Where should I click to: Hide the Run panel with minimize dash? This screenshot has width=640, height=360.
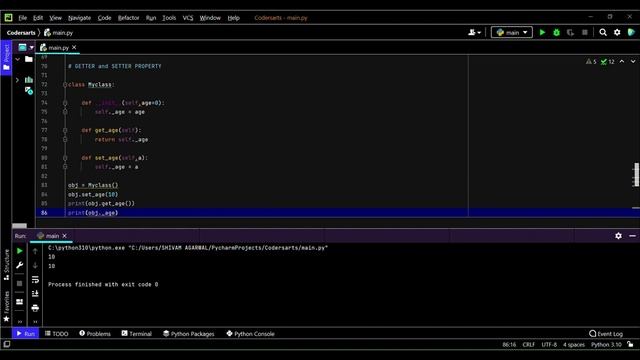point(632,236)
